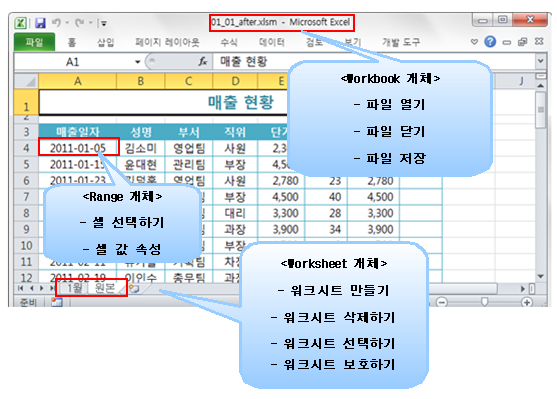Image resolution: width=557 pixels, height=399 pixels.
Task: Switch to the 삽입 ribbon tab
Action: [106, 43]
